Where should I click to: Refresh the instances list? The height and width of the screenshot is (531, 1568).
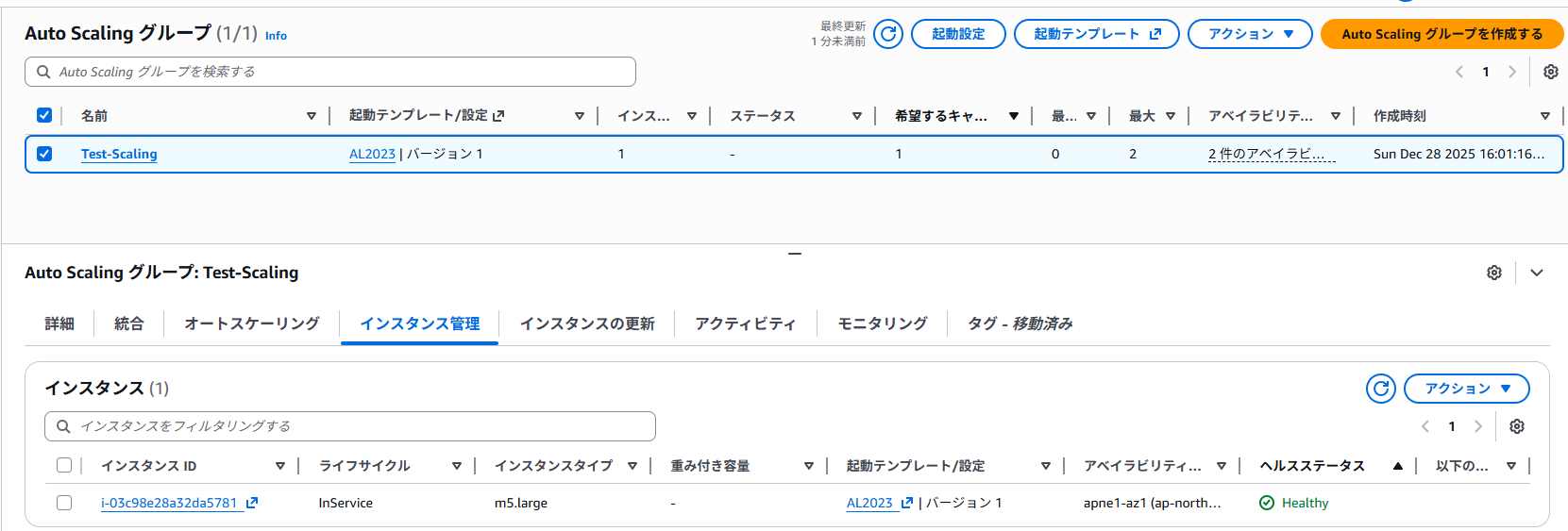point(1380,389)
